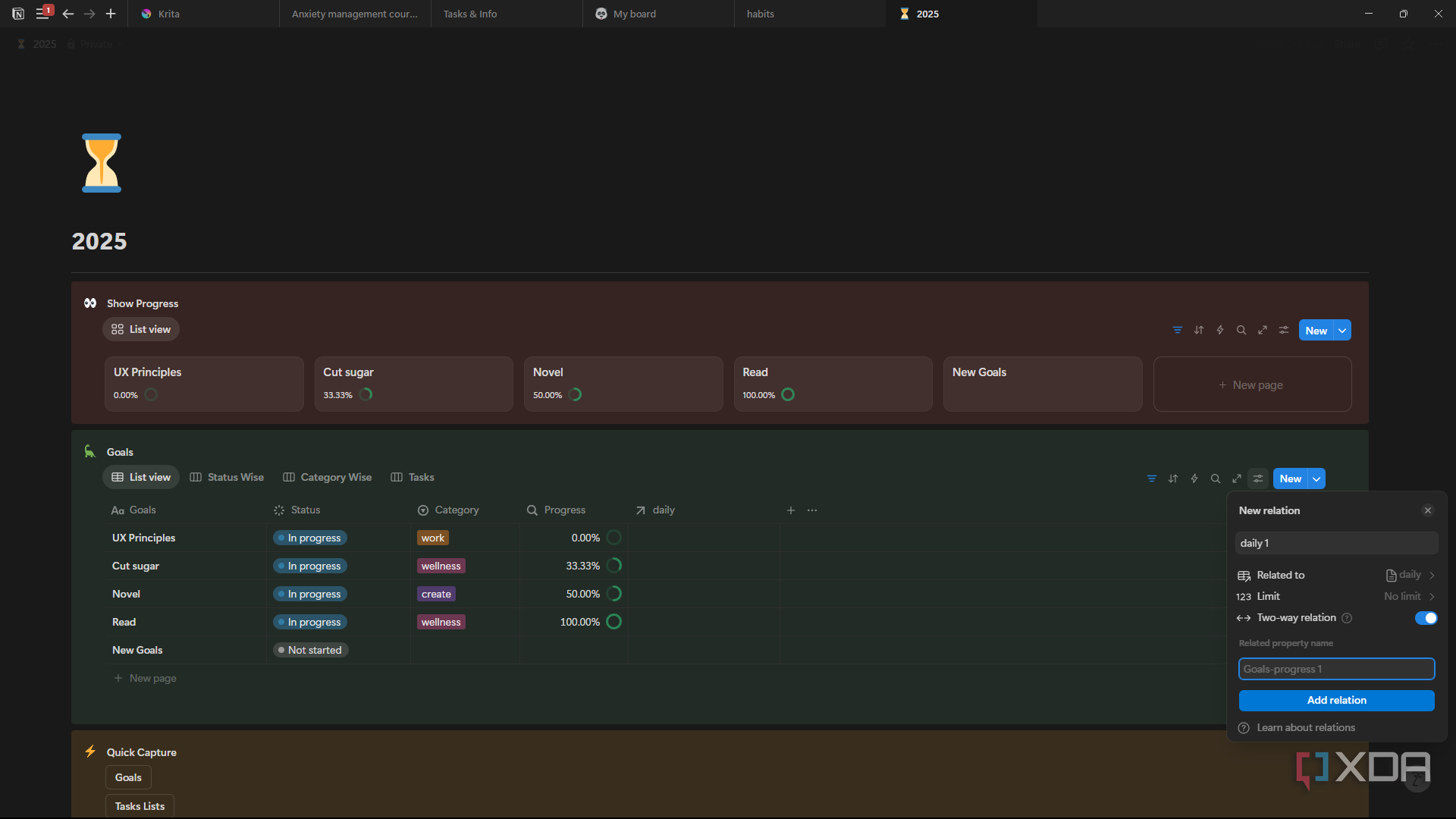Open the Cut sugar progress card
Screen dimensions: 1456x819
[x=414, y=384]
